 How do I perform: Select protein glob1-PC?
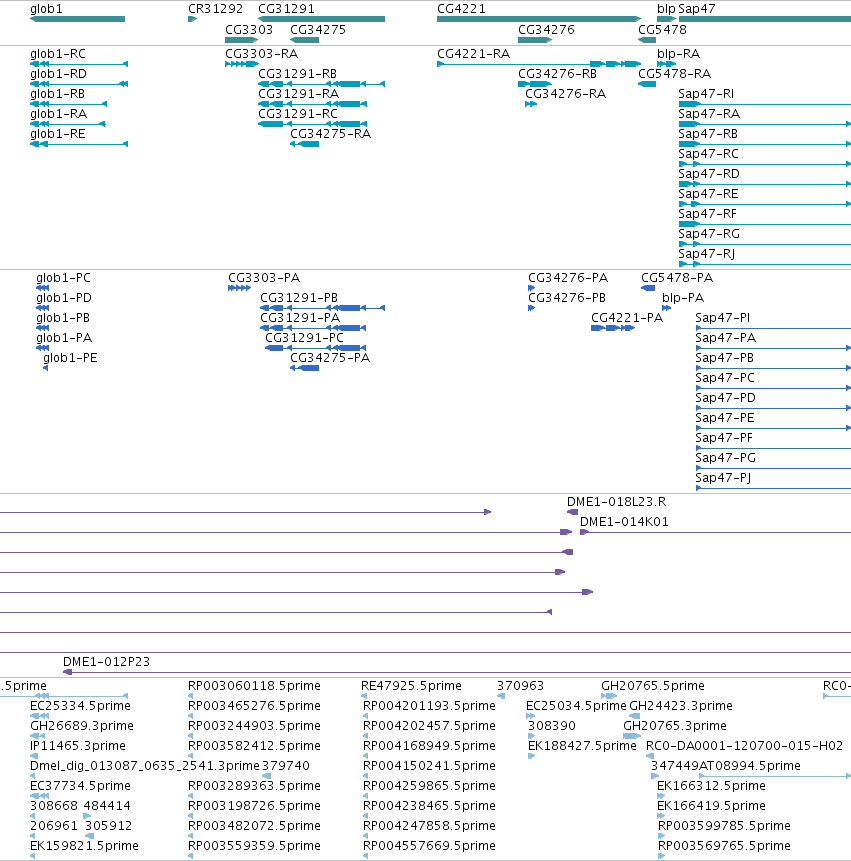coord(63,278)
